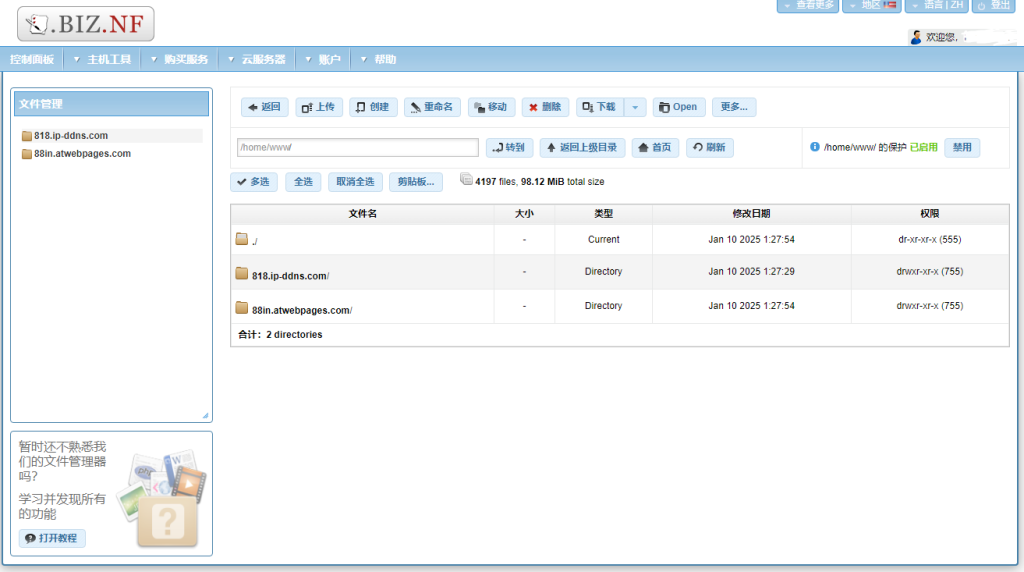Click the 首页 (home) button
The height and width of the screenshot is (572, 1024).
pyautogui.click(x=655, y=148)
